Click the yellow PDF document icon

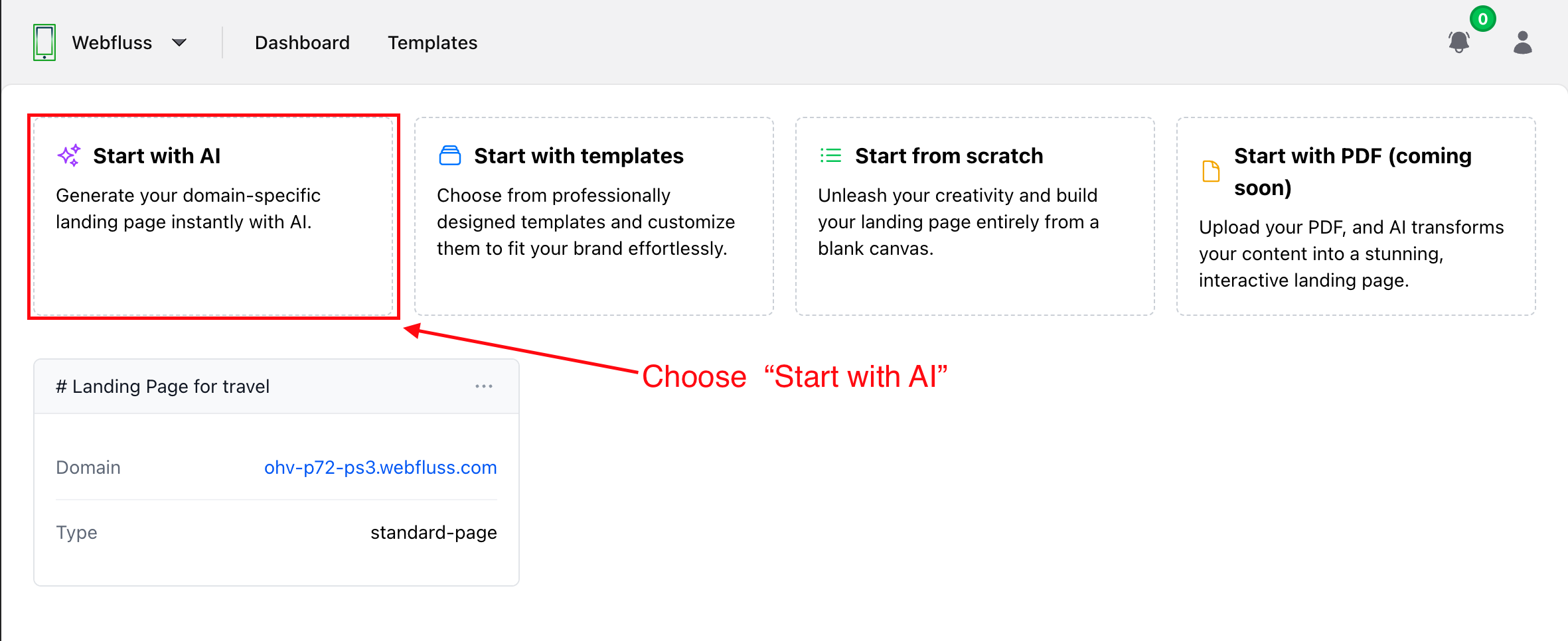[1212, 171]
